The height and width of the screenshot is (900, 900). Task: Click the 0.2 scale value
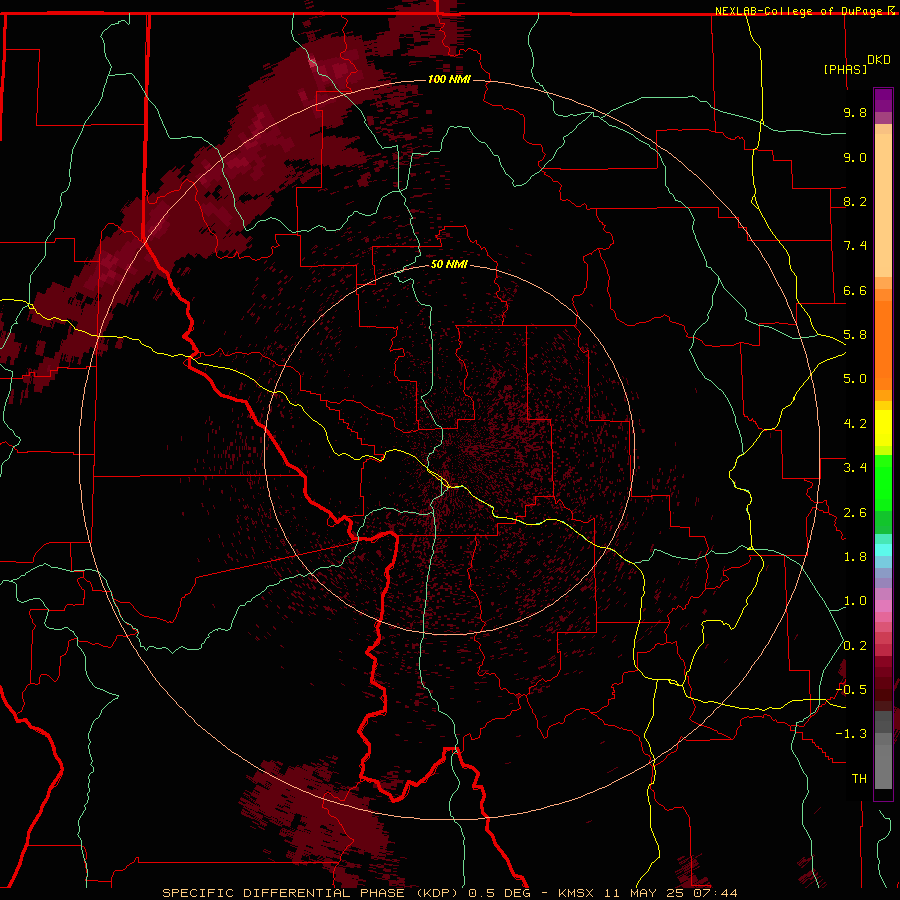[855, 646]
